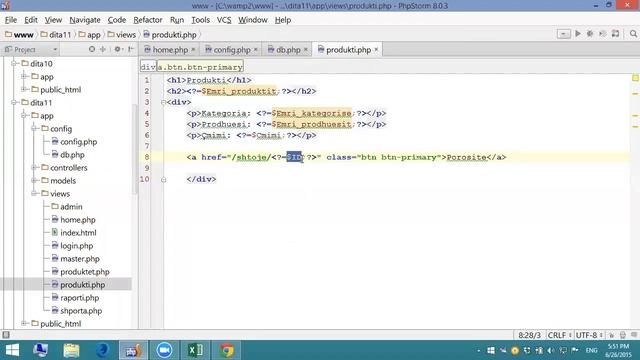Collapse the dita10 folder node

pyautogui.click(x=14, y=64)
